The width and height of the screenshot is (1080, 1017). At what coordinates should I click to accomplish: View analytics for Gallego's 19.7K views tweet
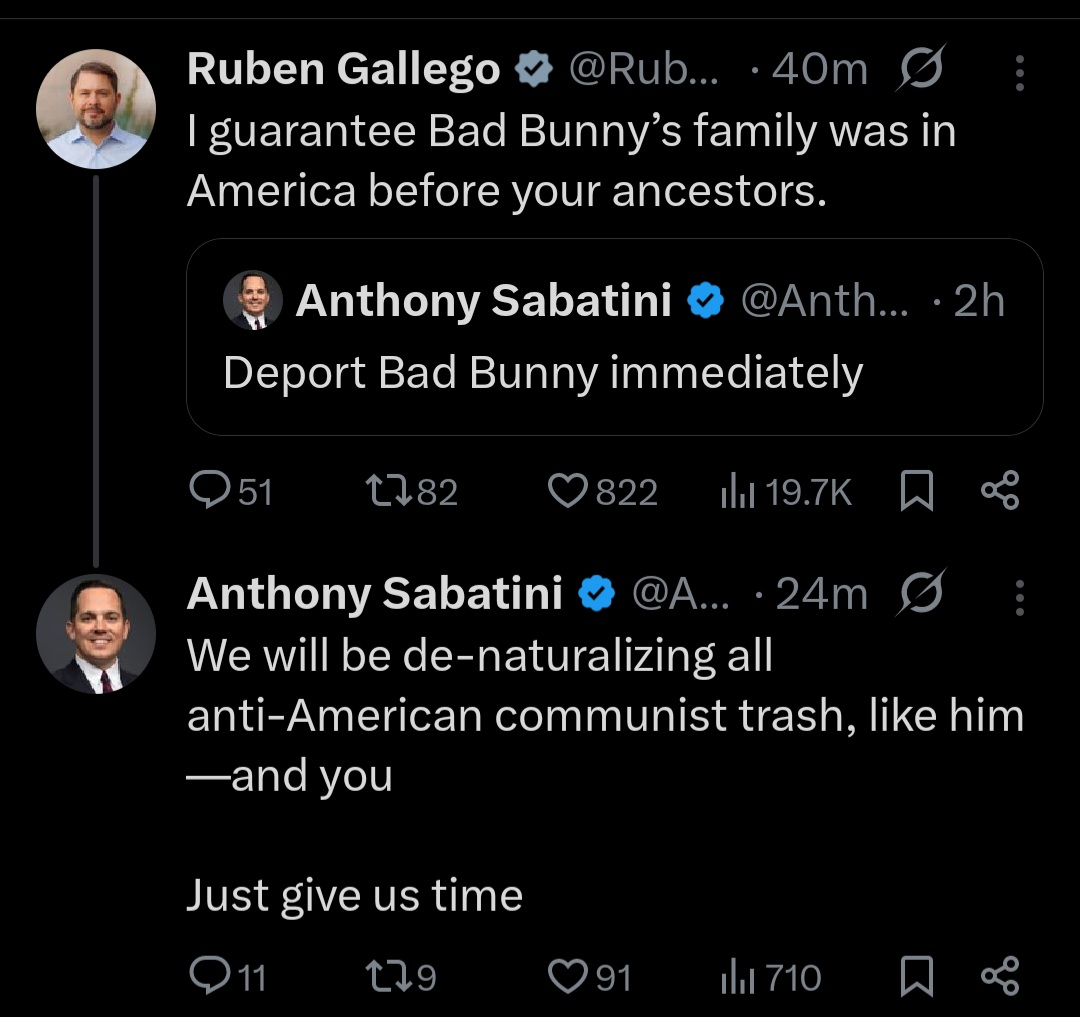738,491
